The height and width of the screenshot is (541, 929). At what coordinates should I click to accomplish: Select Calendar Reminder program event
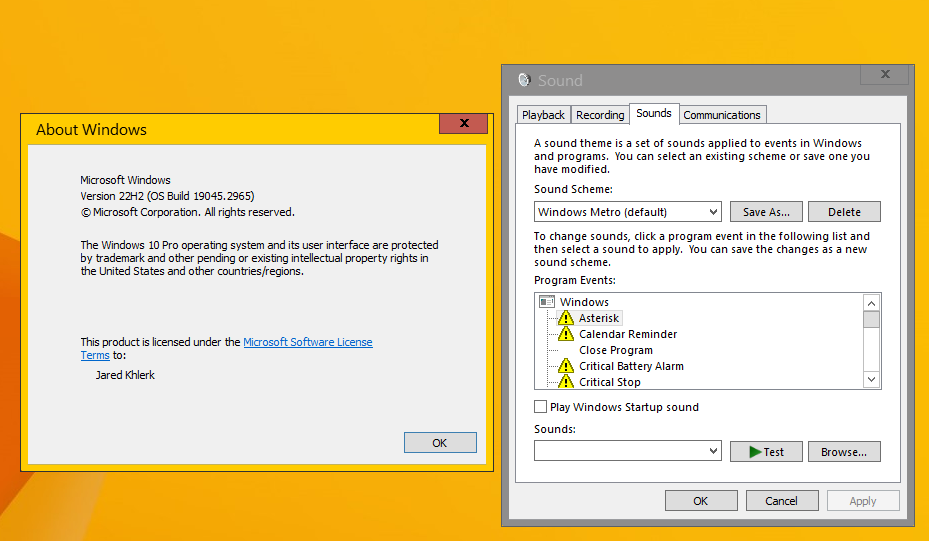click(x=628, y=334)
